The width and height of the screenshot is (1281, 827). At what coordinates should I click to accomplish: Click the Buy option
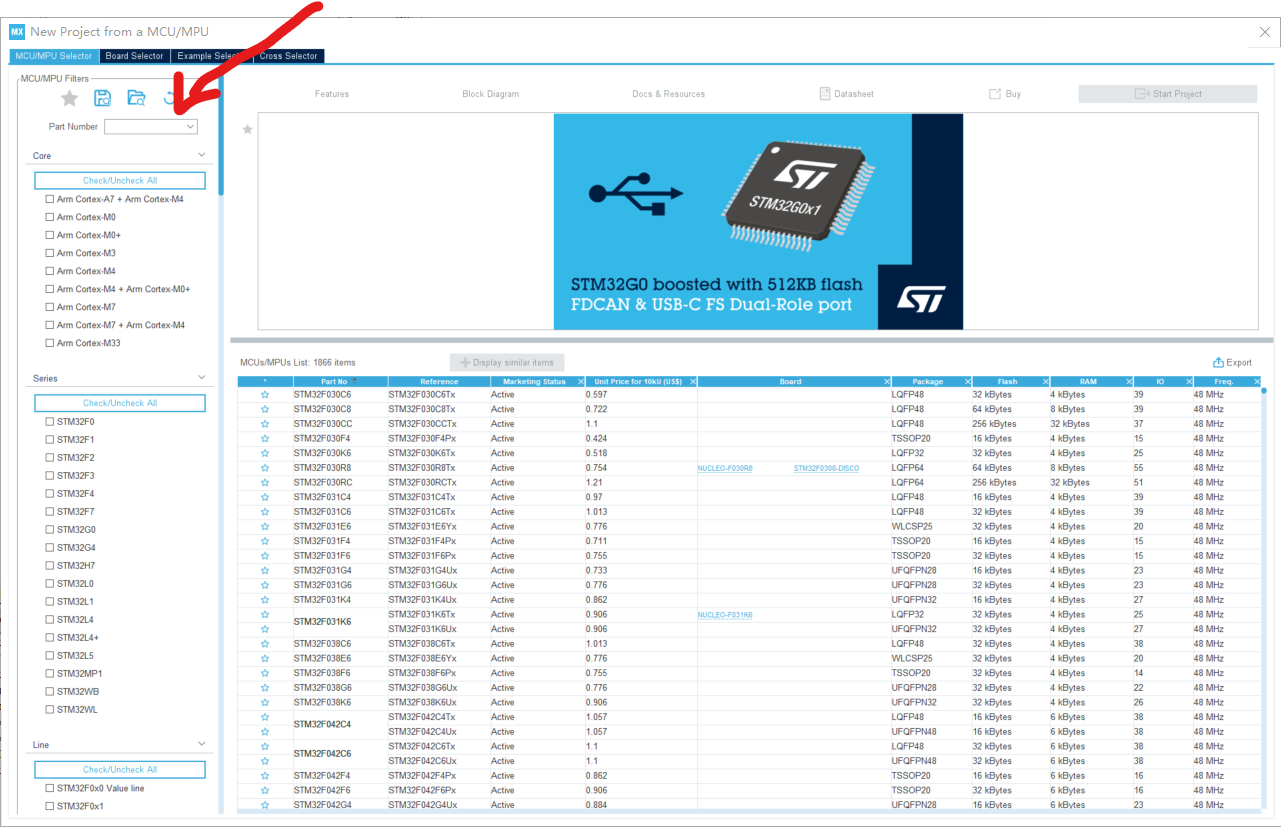click(x=1005, y=94)
